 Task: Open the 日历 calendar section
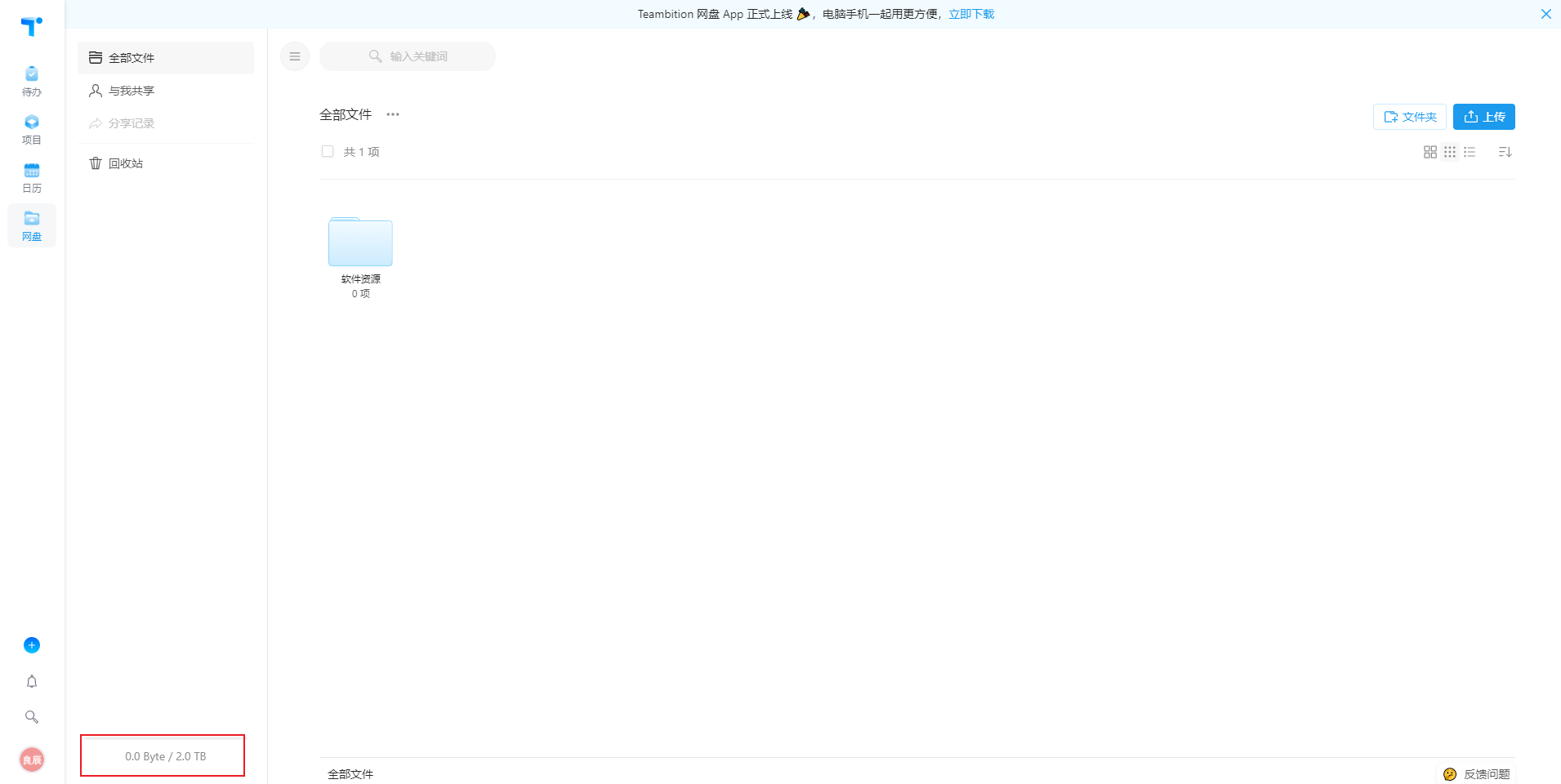pyautogui.click(x=32, y=178)
